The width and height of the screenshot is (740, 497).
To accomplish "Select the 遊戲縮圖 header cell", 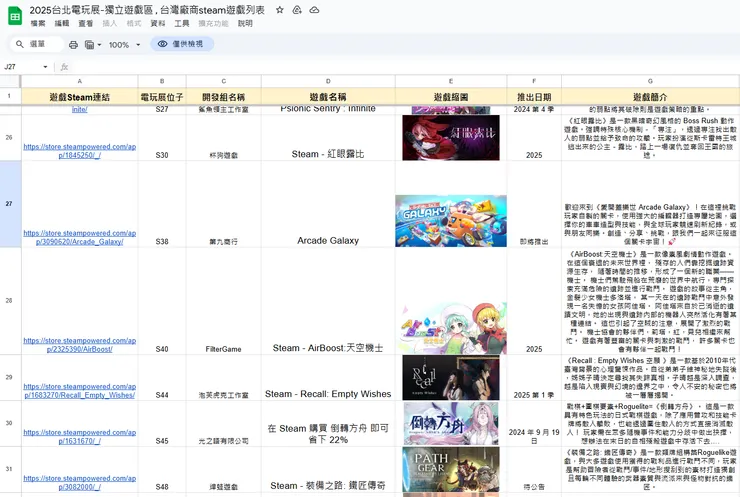I will [451, 97].
